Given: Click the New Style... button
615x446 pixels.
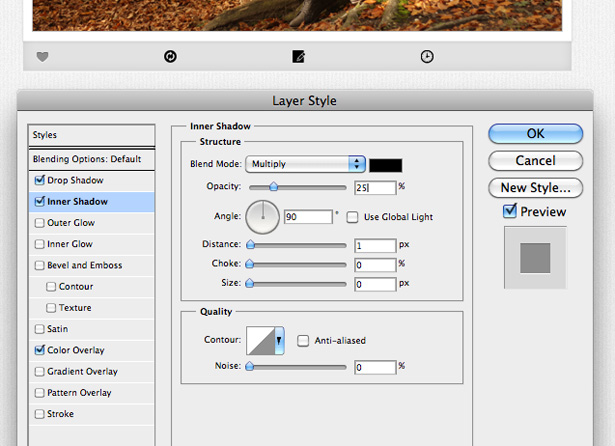Looking at the screenshot, I should [535, 188].
